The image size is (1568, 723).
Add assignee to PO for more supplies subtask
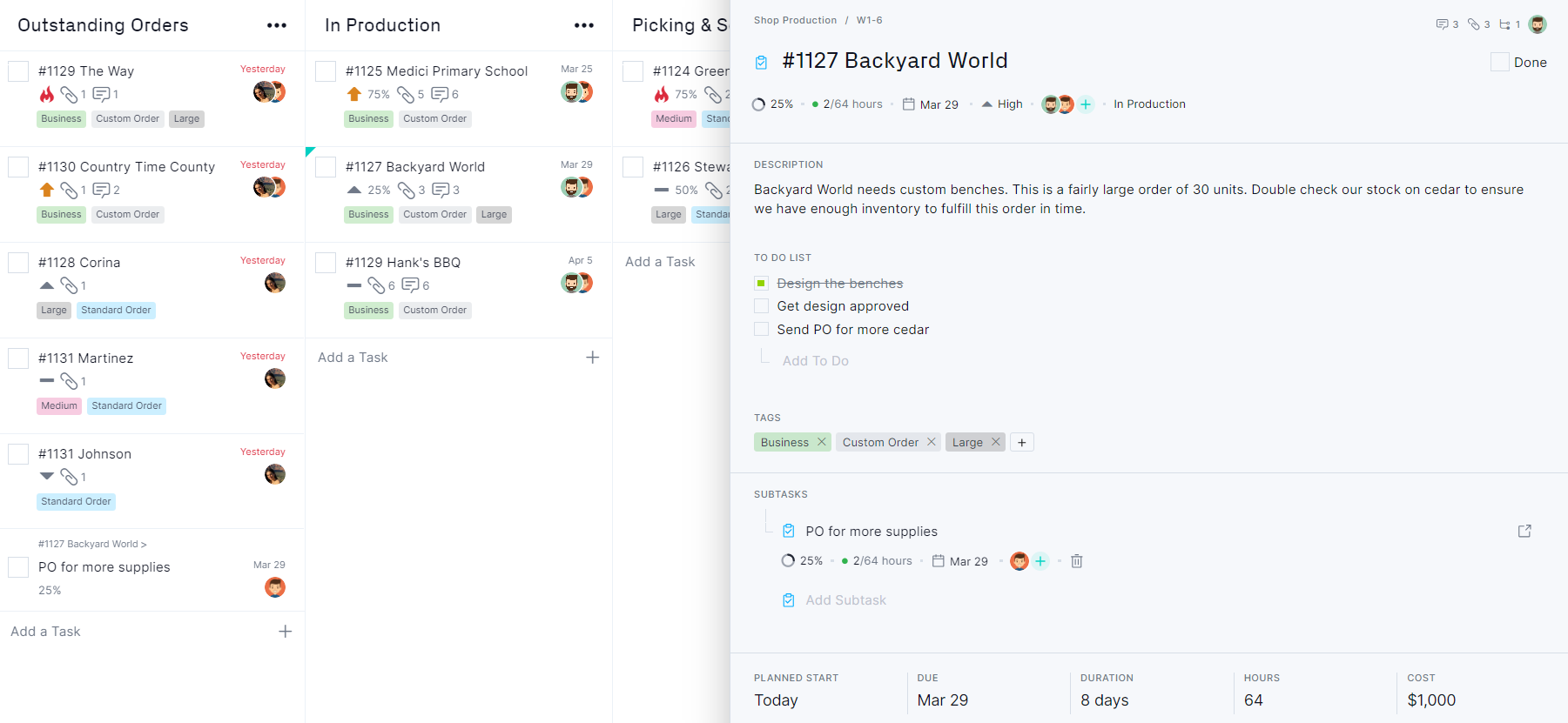[x=1040, y=561]
